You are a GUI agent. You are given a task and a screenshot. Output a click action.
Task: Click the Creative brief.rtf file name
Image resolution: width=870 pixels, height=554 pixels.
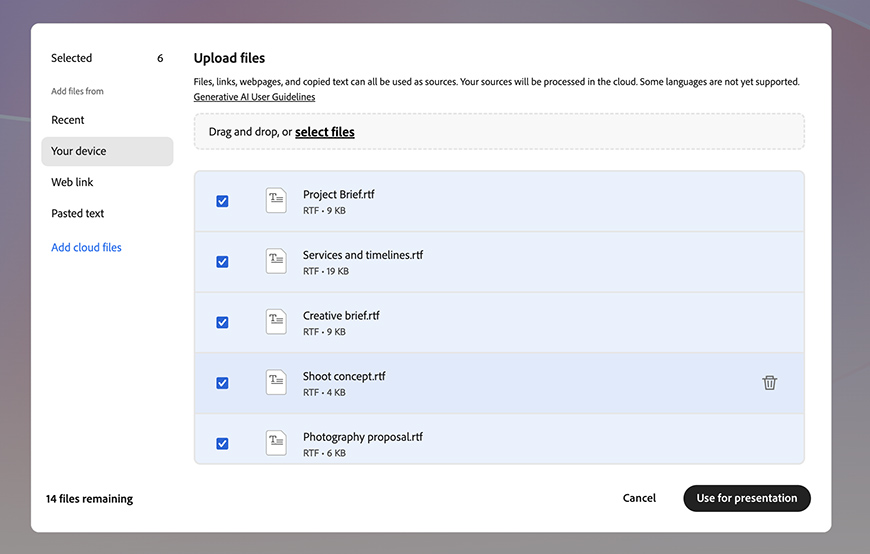click(341, 315)
